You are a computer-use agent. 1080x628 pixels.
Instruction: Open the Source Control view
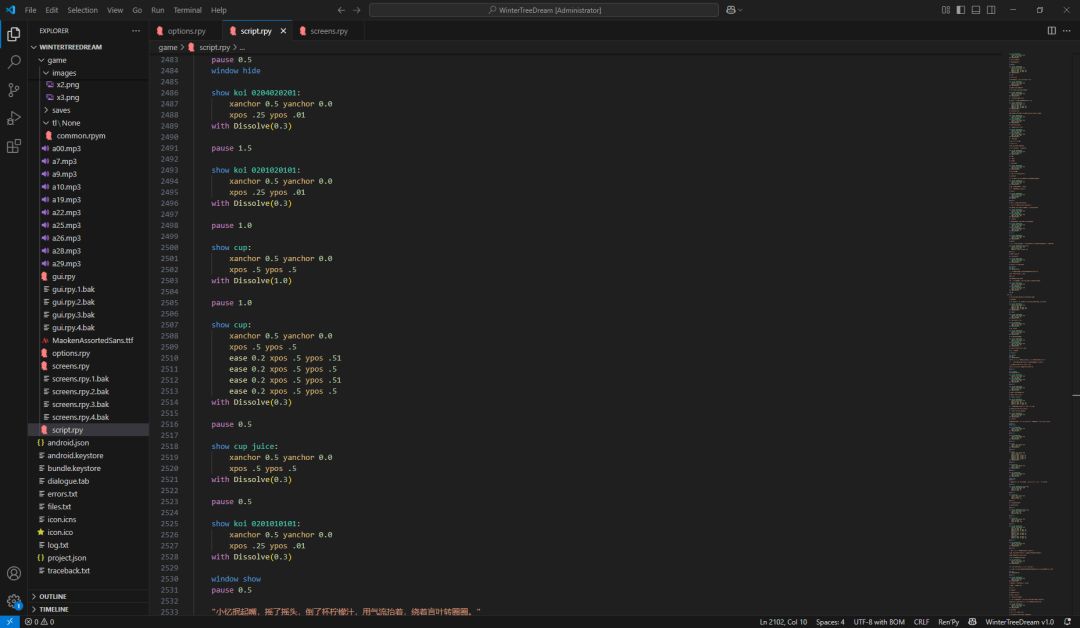[14, 90]
